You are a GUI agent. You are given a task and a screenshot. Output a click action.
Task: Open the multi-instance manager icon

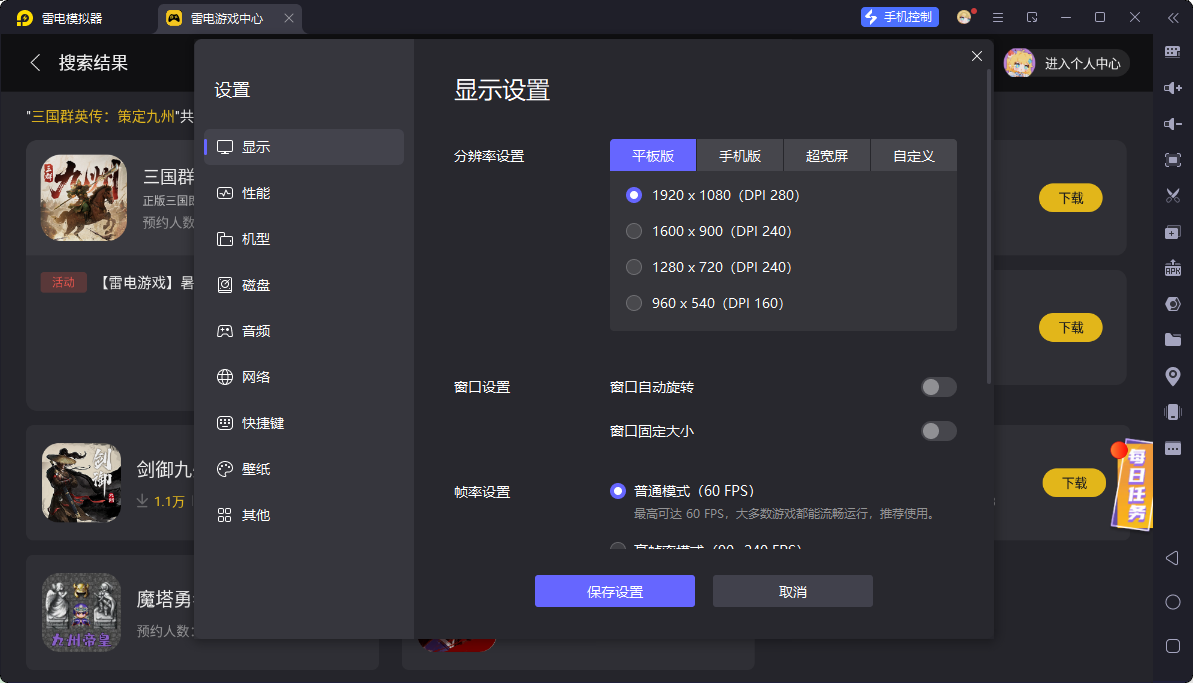(1172, 232)
